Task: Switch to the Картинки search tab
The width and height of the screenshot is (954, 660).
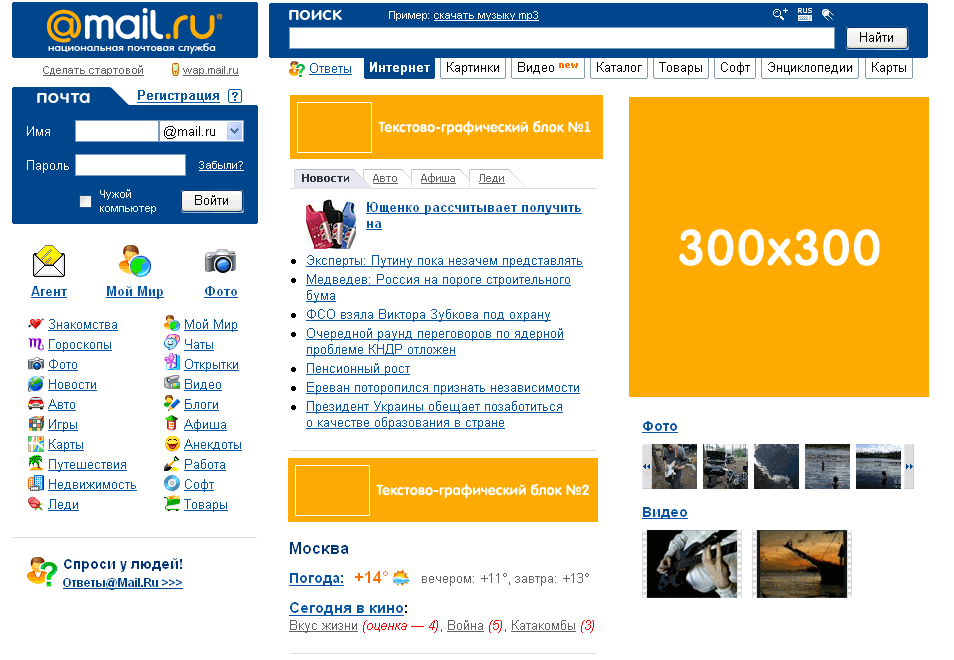Action: coord(473,68)
